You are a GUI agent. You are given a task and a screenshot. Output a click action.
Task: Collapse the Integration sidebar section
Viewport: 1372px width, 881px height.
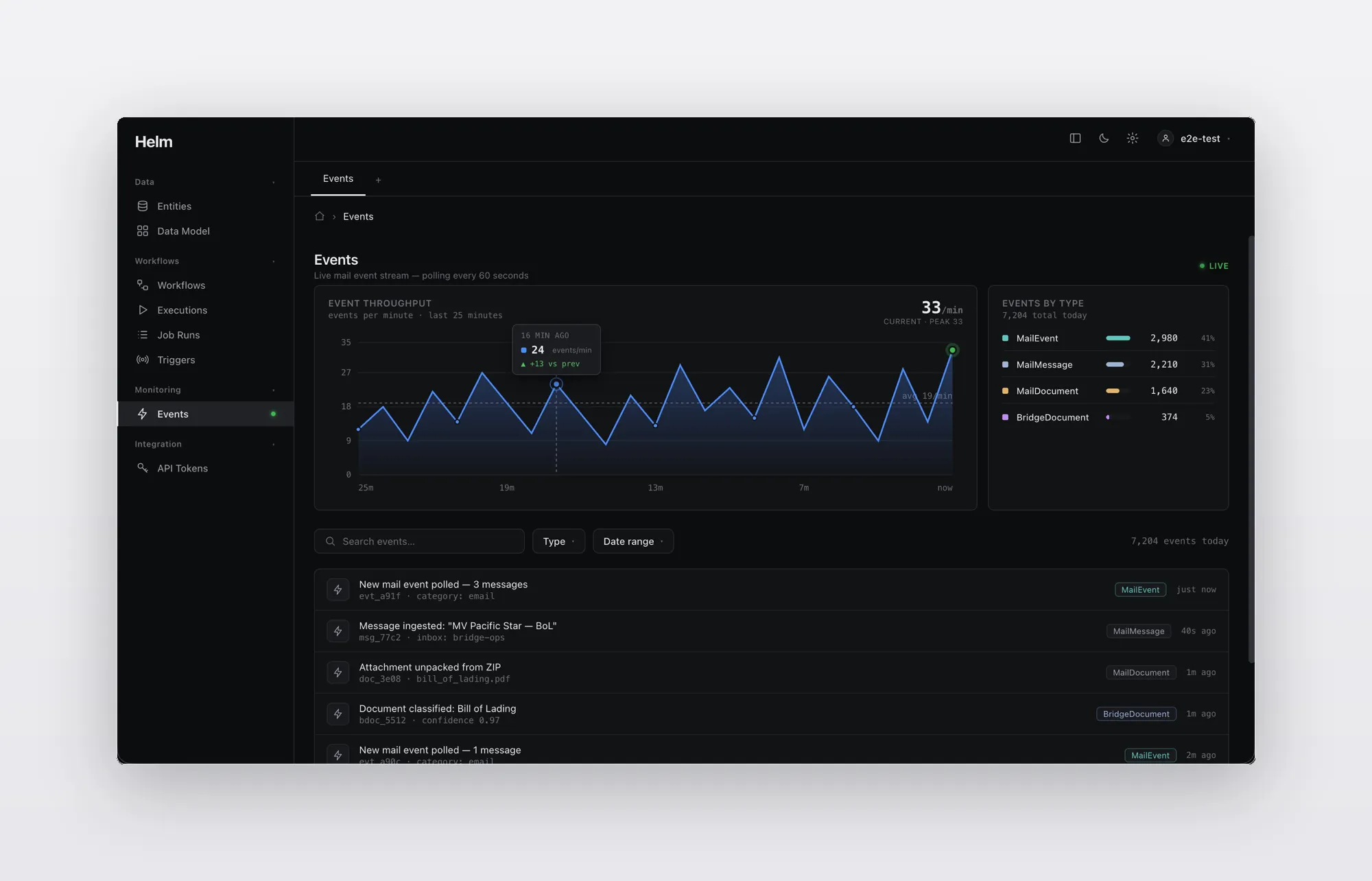[274, 444]
